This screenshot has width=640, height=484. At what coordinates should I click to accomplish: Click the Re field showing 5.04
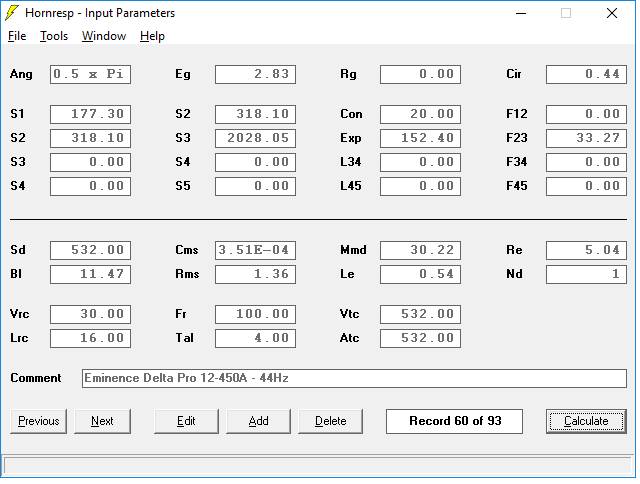coord(586,250)
